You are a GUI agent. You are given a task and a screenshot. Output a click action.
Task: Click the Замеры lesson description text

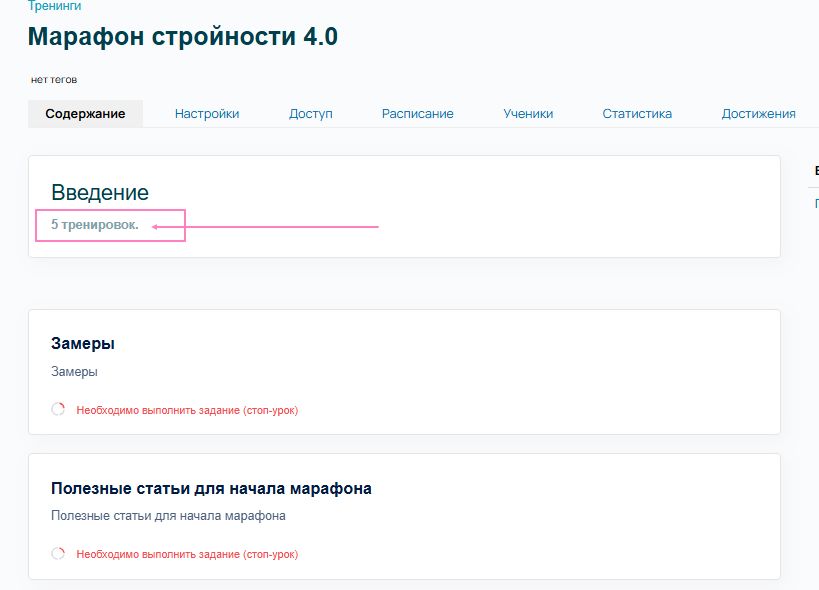point(74,371)
